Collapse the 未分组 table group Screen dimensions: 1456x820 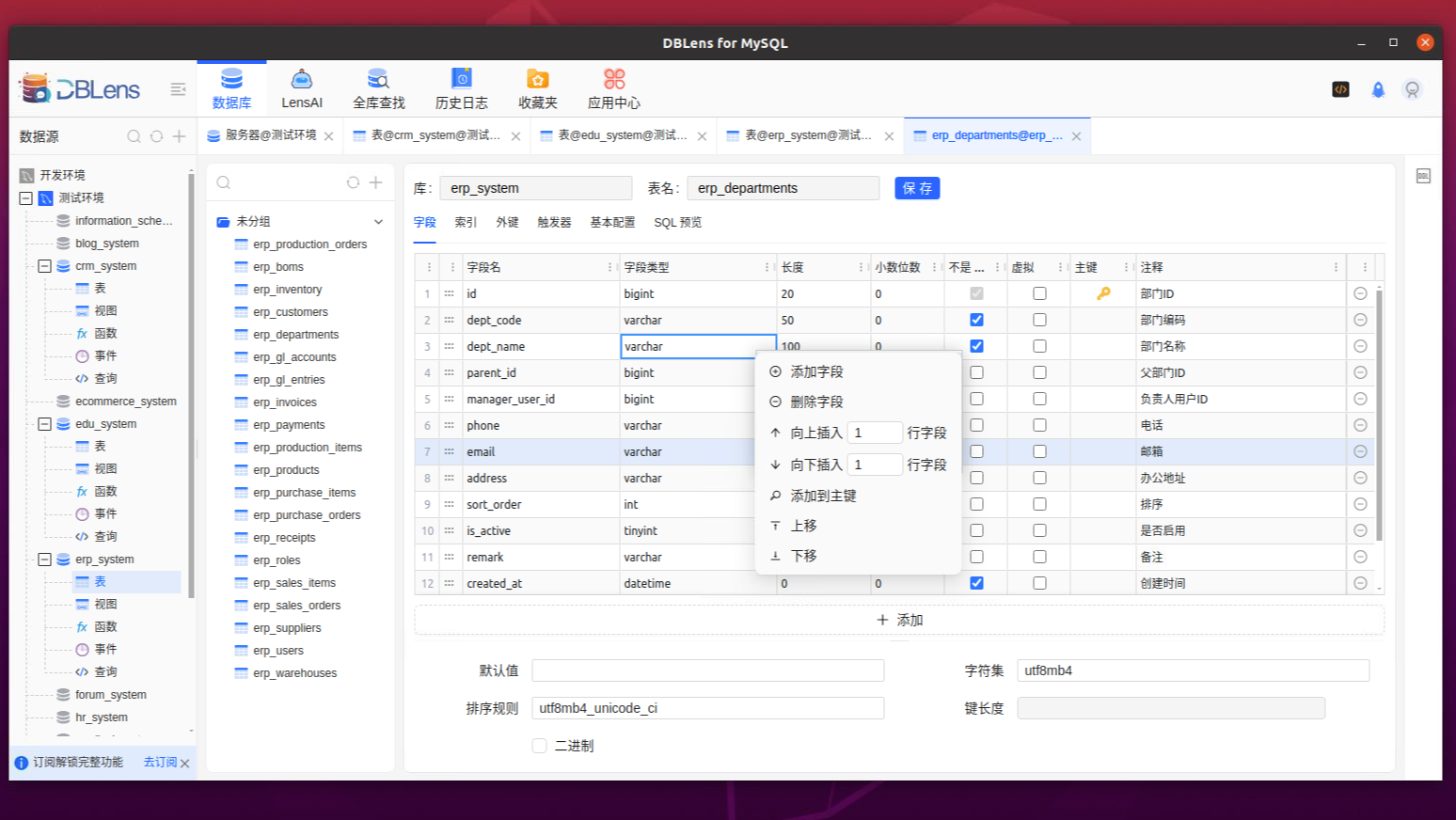pos(377,221)
